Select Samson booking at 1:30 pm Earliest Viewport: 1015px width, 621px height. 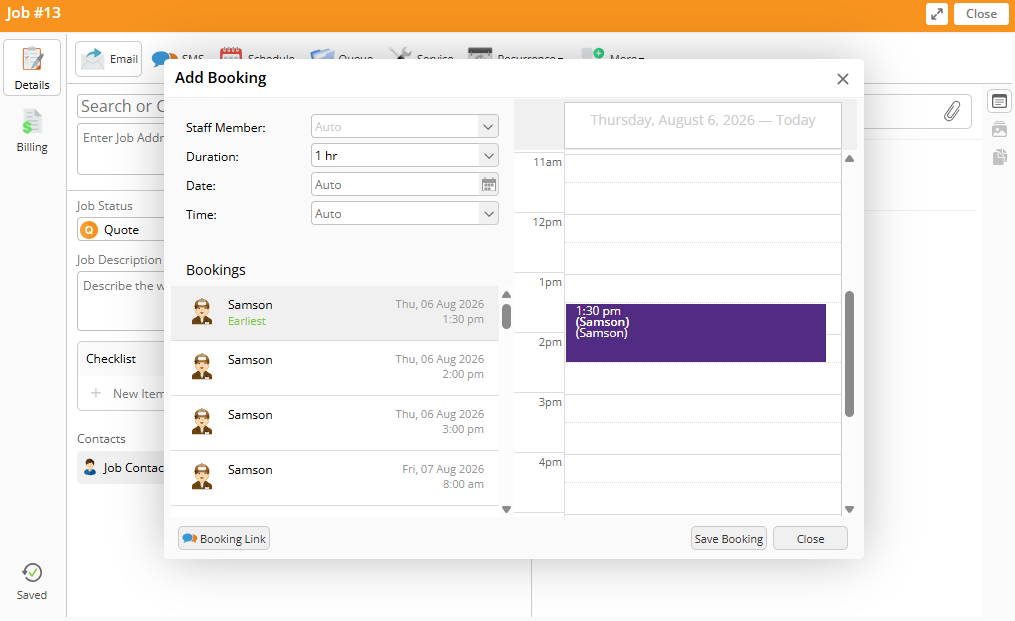(335, 313)
